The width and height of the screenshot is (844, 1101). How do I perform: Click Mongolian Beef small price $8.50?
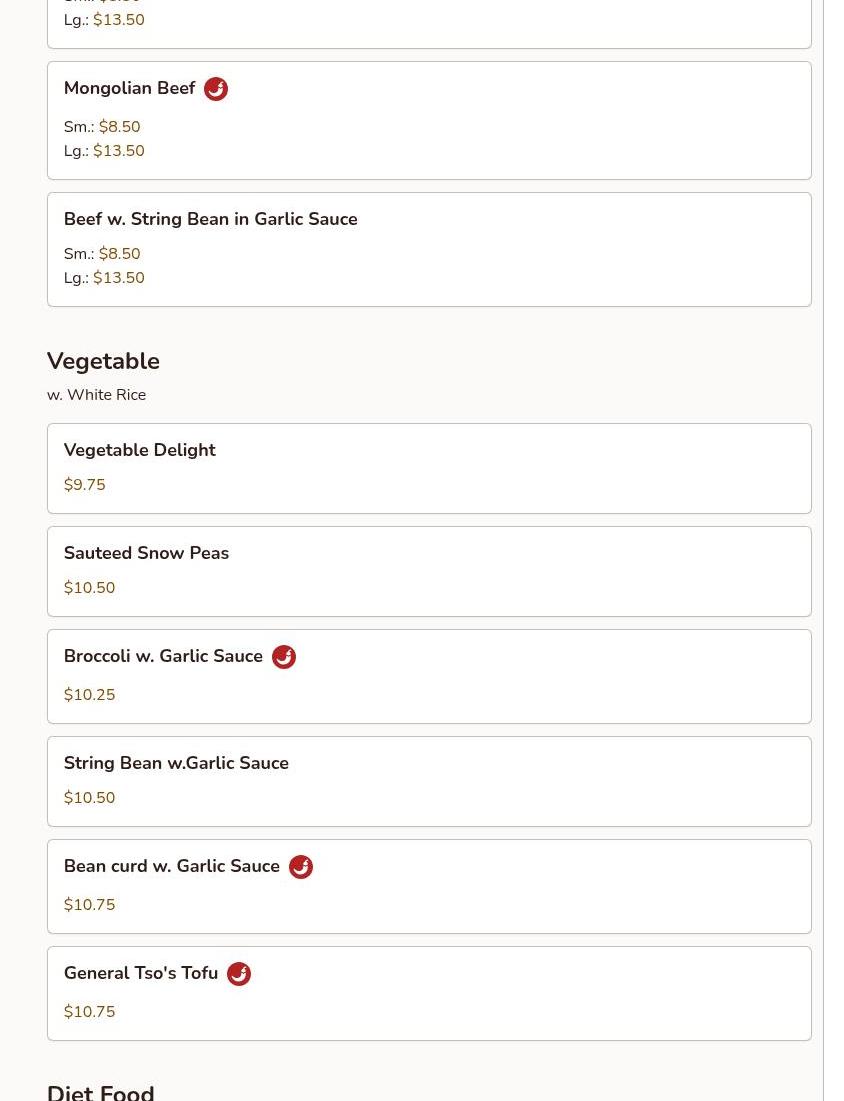tap(119, 127)
